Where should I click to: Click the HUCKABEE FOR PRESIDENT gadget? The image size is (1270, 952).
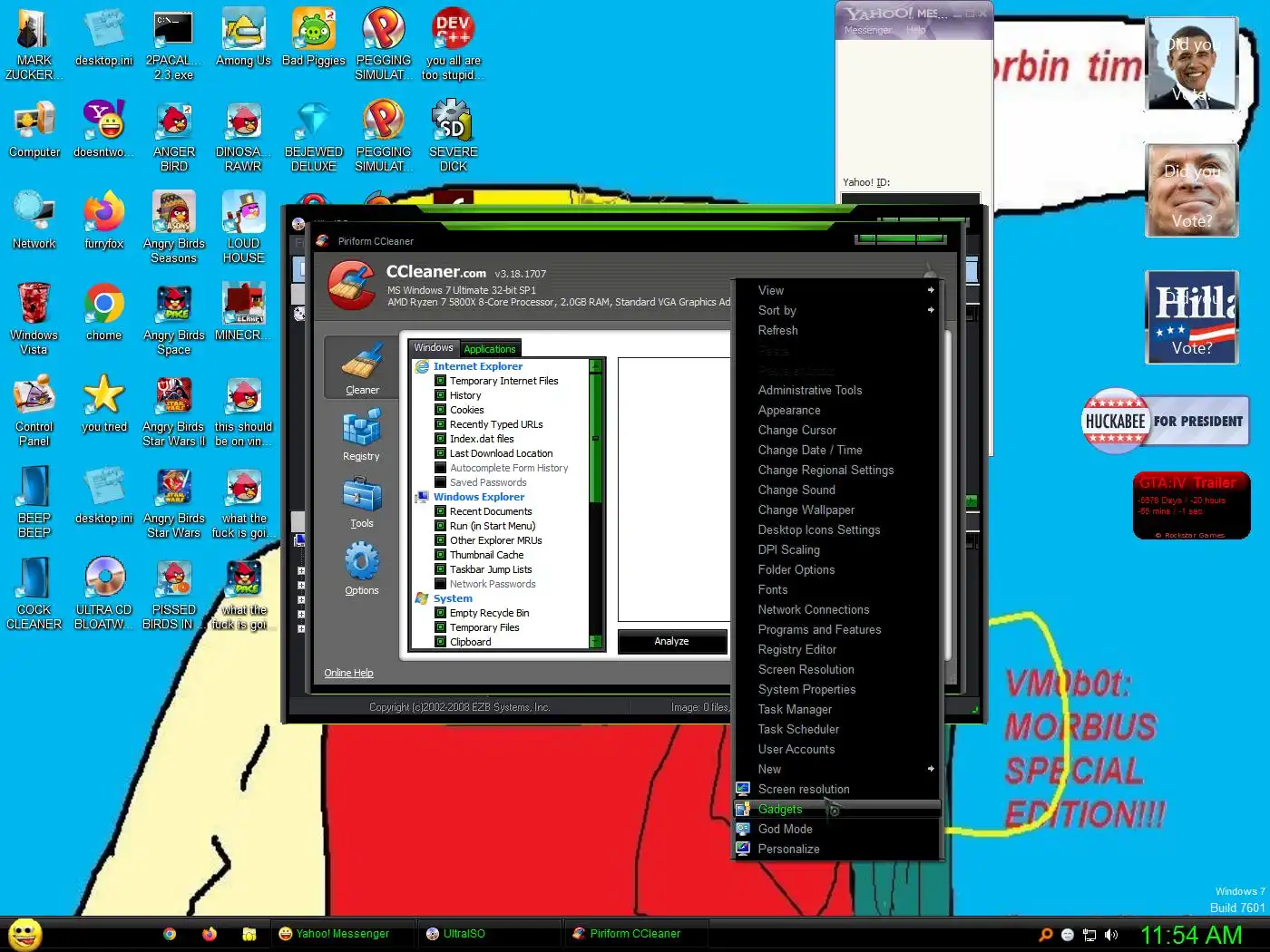click(1167, 422)
